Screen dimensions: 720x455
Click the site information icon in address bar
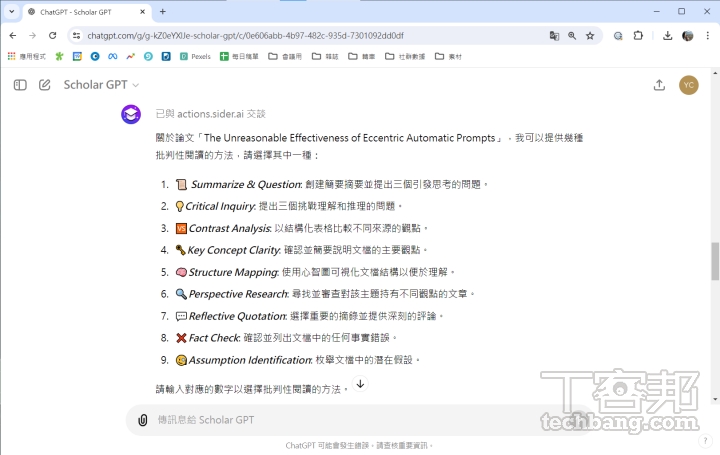point(76,35)
